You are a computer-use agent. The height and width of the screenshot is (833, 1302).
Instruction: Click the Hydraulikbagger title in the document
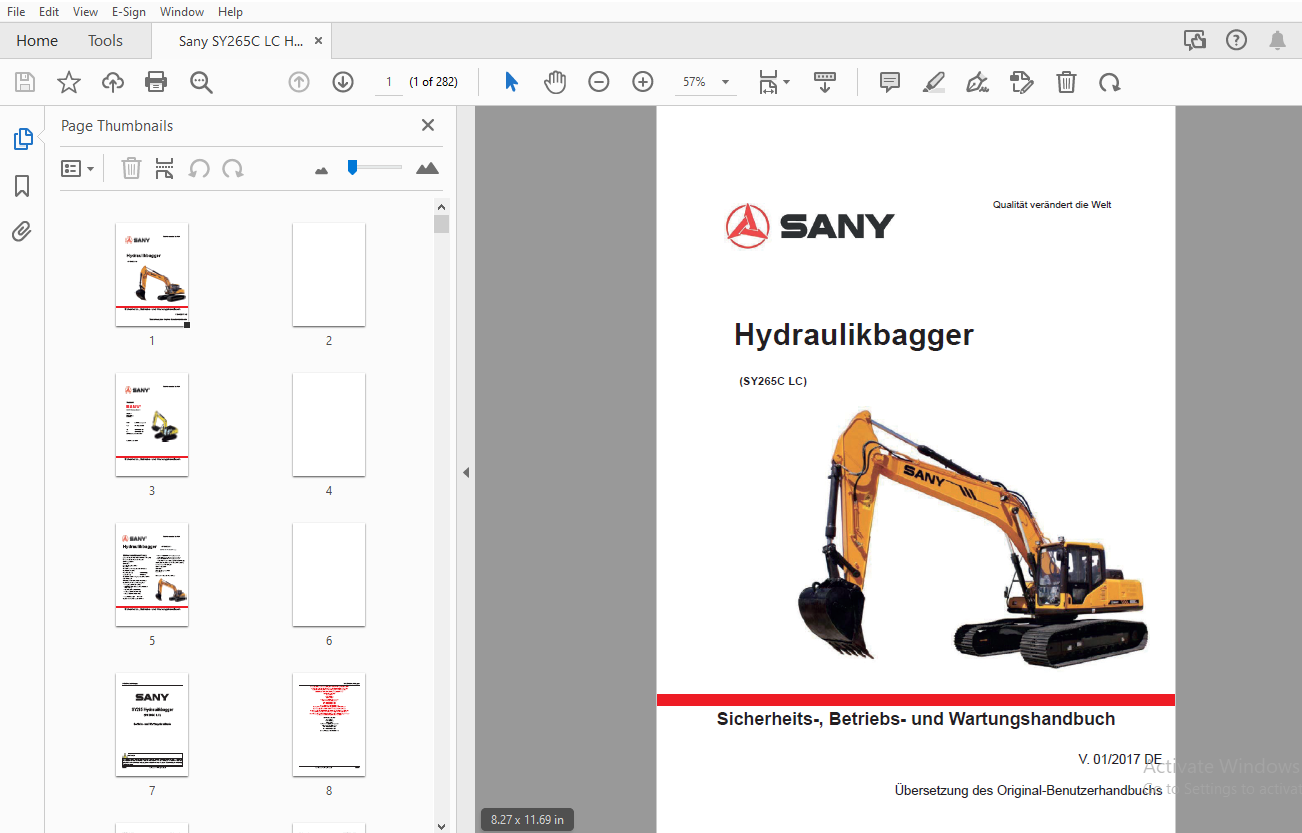click(853, 335)
